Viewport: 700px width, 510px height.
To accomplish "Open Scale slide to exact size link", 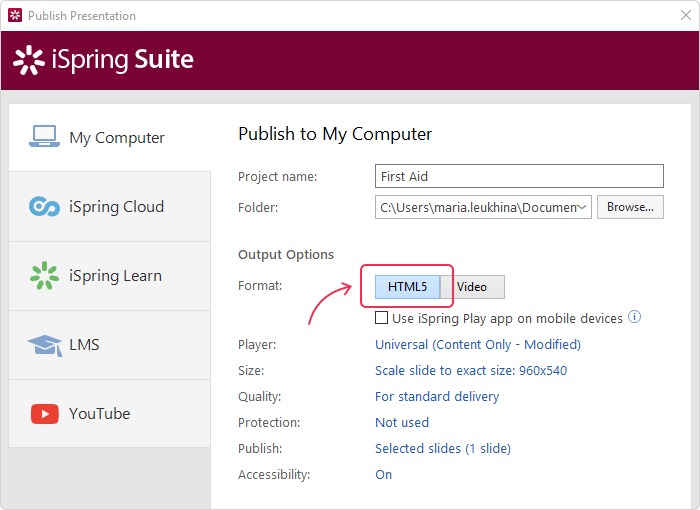I will pyautogui.click(x=471, y=370).
